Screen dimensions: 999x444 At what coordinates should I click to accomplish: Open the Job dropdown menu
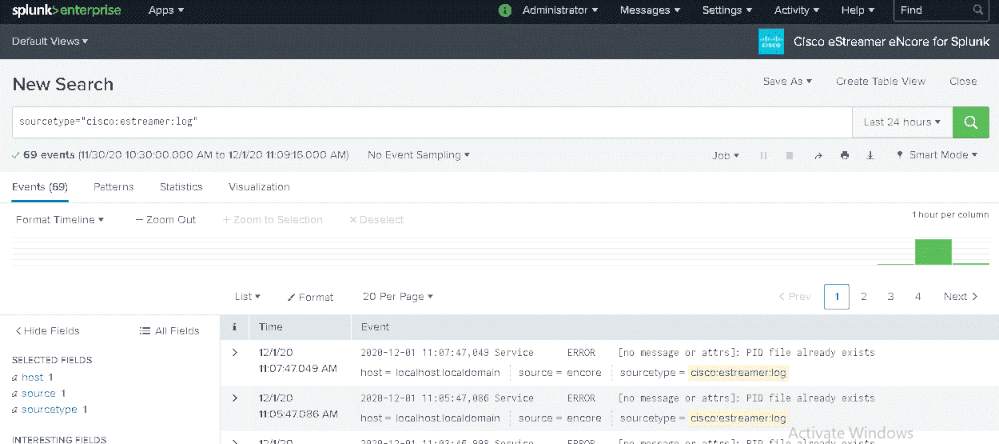(x=726, y=155)
